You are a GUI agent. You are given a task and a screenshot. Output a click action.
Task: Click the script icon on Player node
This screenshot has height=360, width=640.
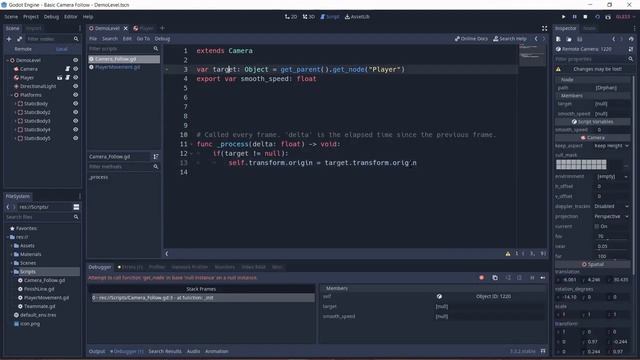[x=67, y=78]
